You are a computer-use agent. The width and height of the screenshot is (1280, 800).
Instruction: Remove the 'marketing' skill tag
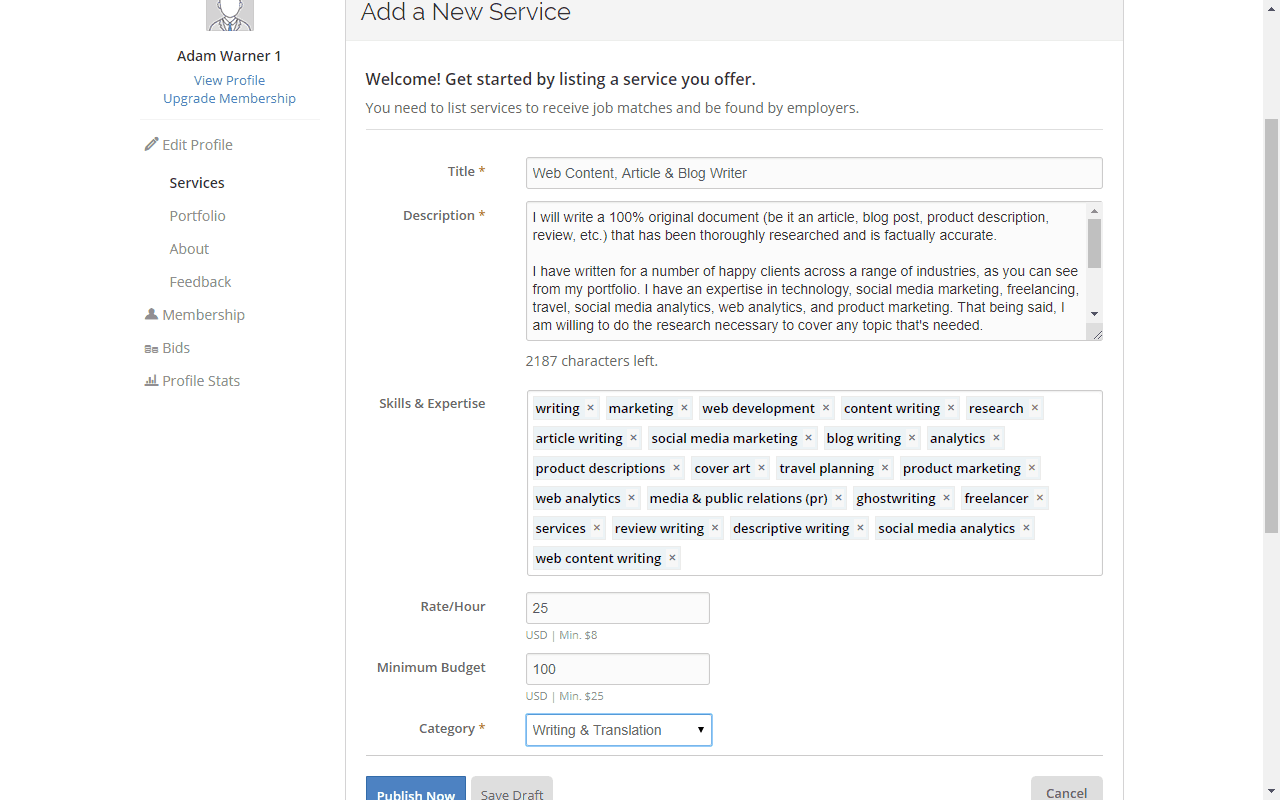684,408
